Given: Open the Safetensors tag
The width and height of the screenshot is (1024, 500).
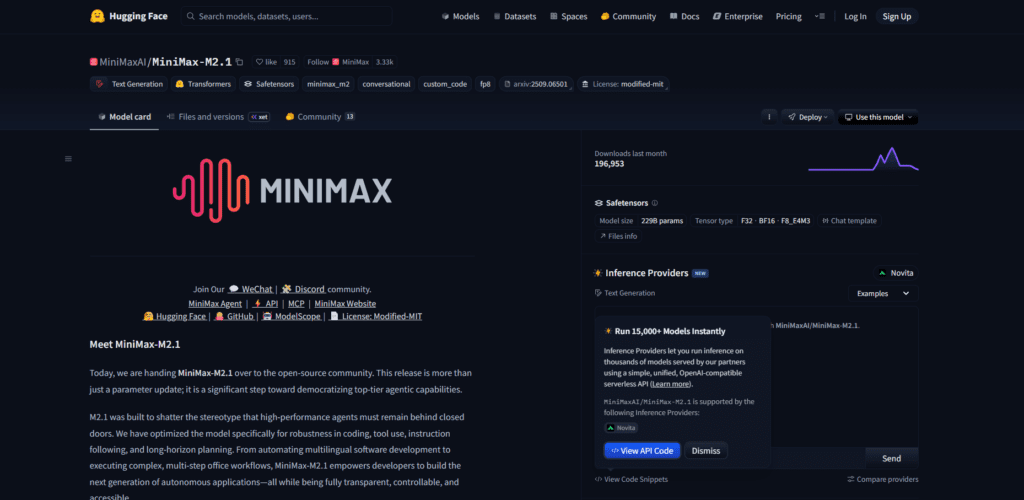Looking at the screenshot, I should pos(269,84).
